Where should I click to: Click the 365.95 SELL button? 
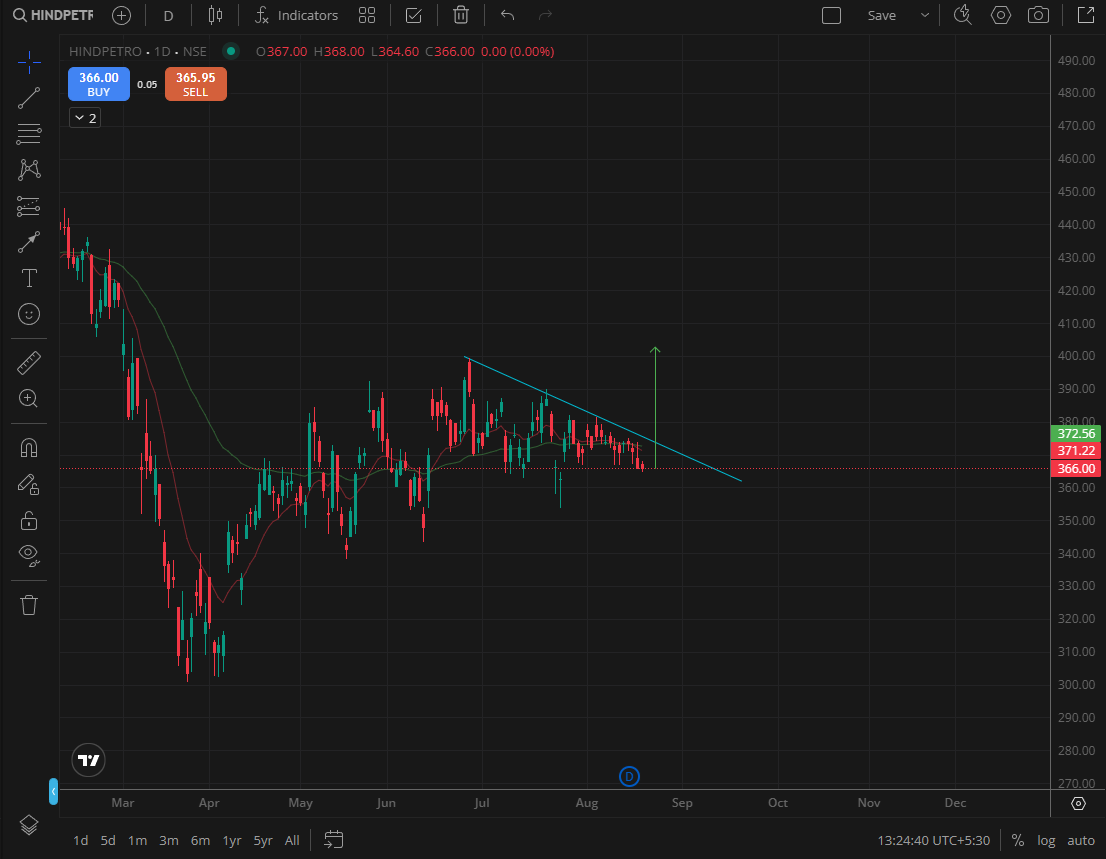[195, 84]
